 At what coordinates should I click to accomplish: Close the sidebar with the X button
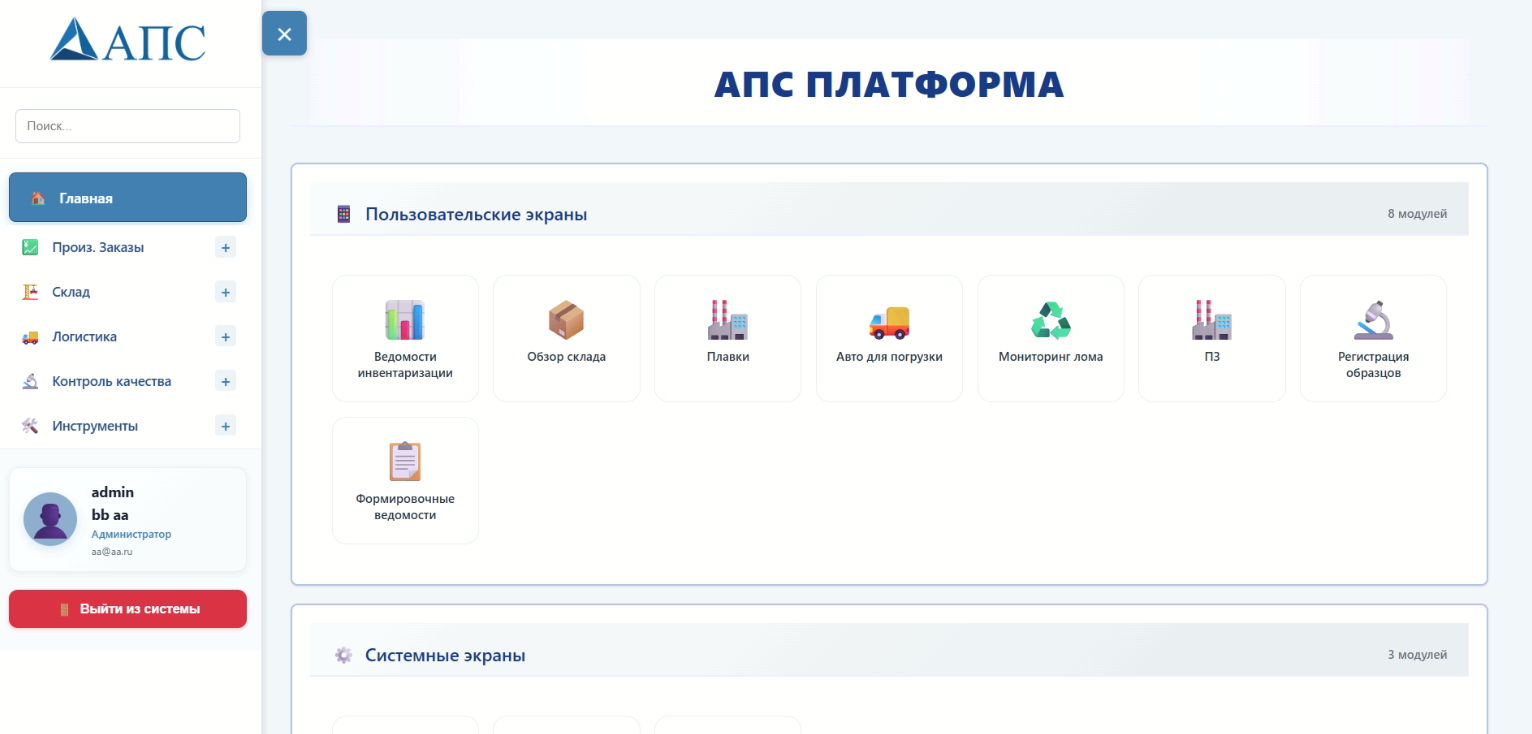(284, 34)
